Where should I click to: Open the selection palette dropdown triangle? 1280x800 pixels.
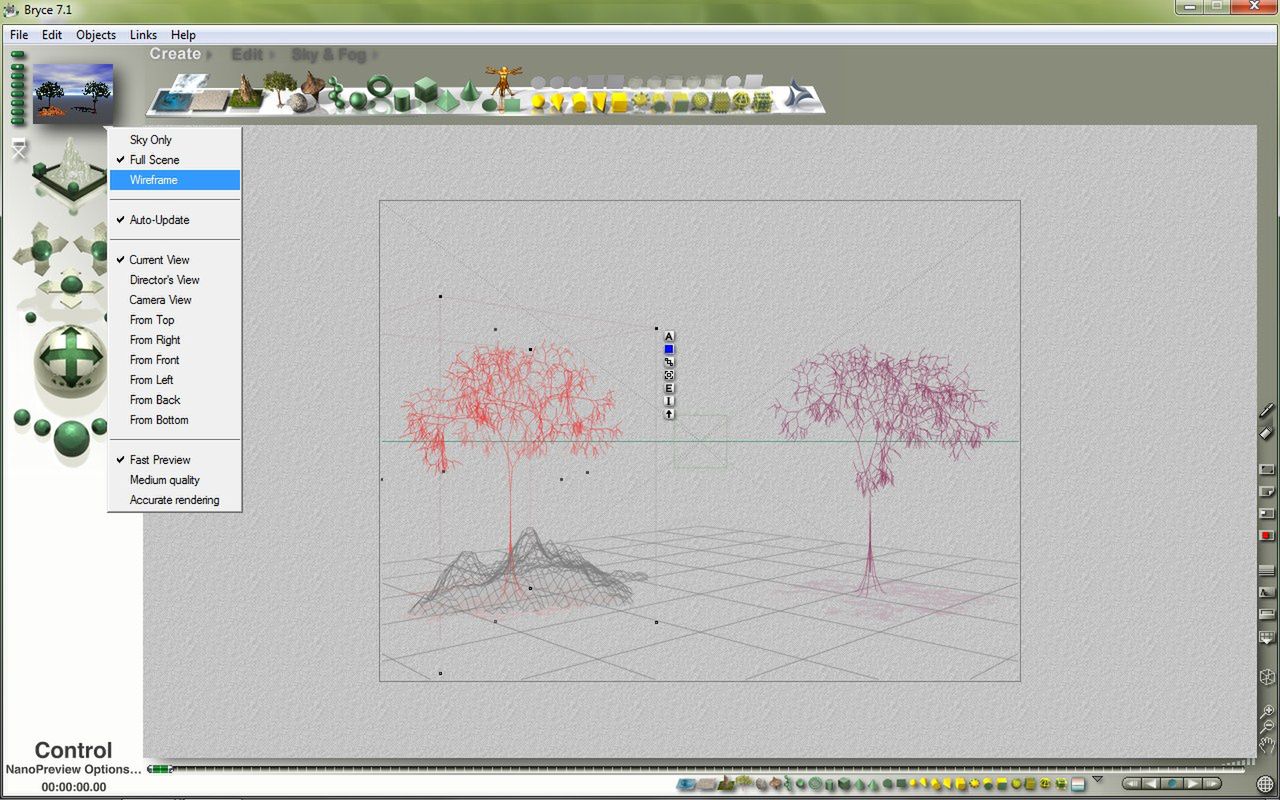(1097, 779)
